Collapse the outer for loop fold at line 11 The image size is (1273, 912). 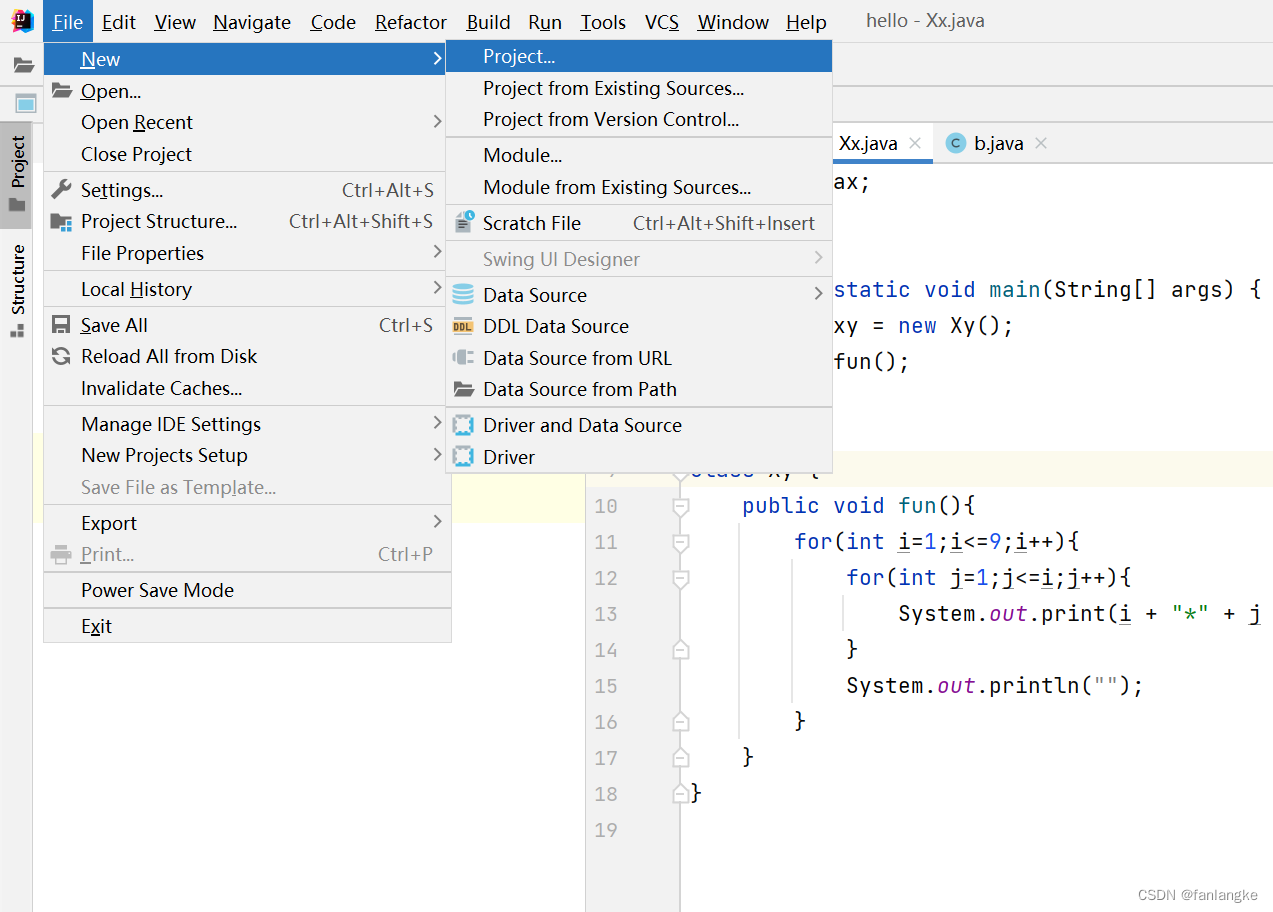(x=681, y=543)
